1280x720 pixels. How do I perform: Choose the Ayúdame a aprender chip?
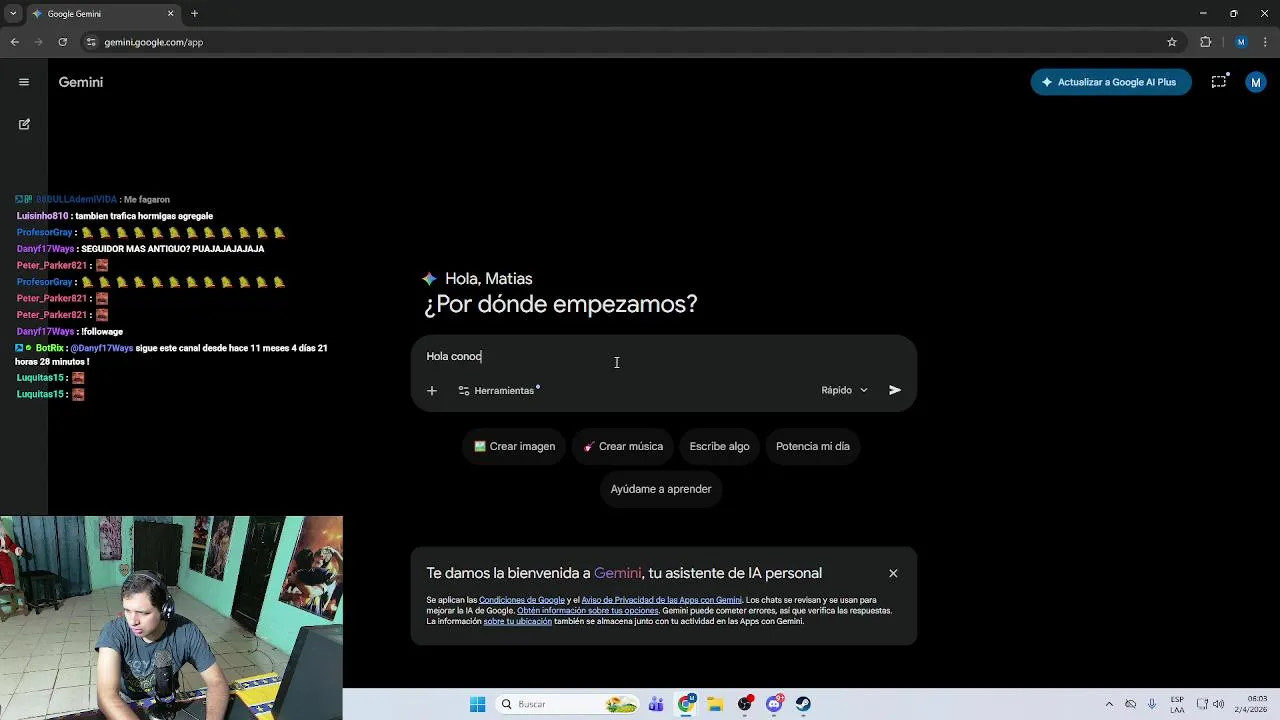[661, 489]
